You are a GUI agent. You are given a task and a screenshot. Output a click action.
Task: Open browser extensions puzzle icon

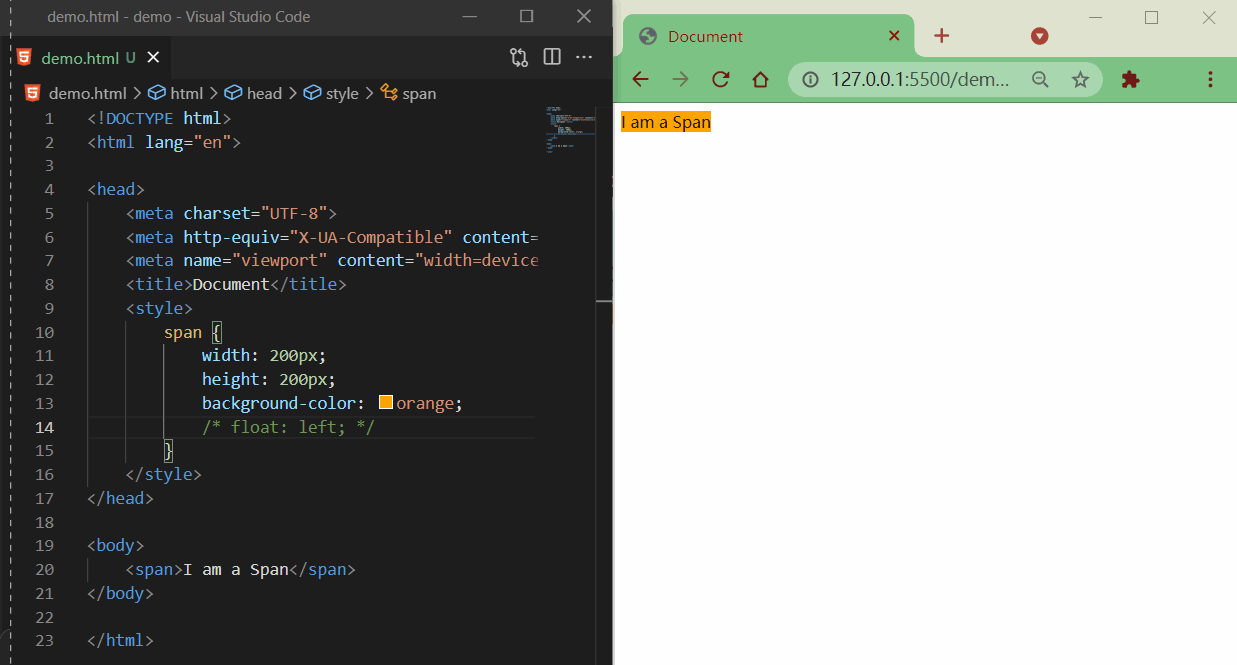pyautogui.click(x=1130, y=79)
